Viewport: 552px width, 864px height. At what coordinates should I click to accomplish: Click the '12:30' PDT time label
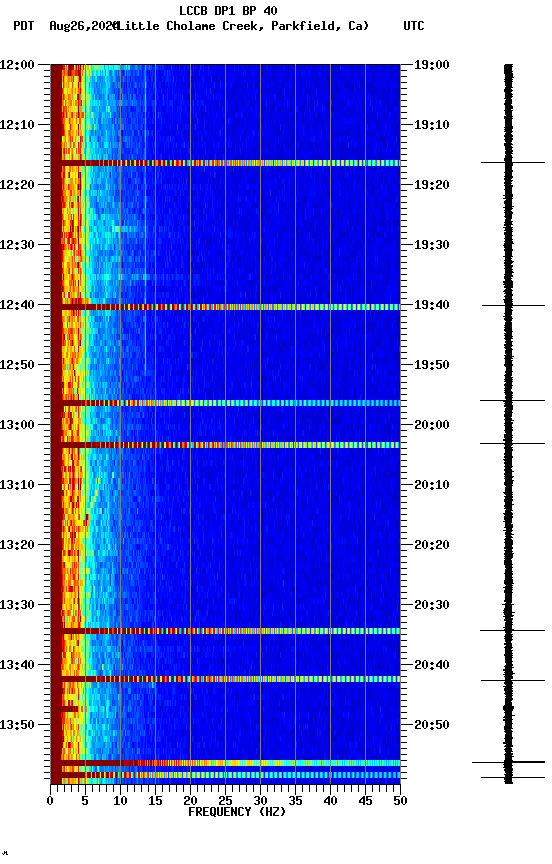(17, 245)
